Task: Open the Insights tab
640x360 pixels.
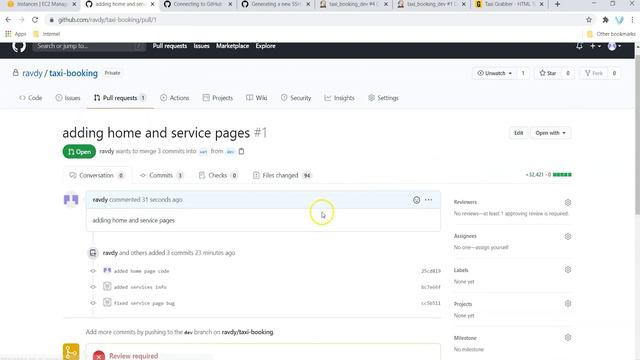Action: click(339, 98)
